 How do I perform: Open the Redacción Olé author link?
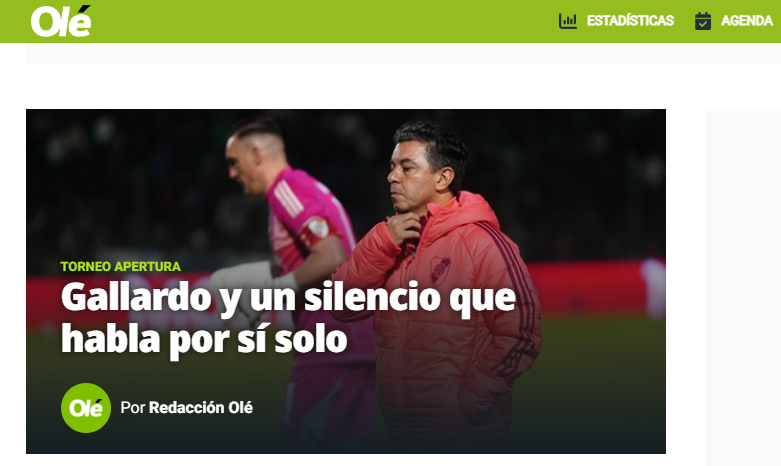point(201,408)
